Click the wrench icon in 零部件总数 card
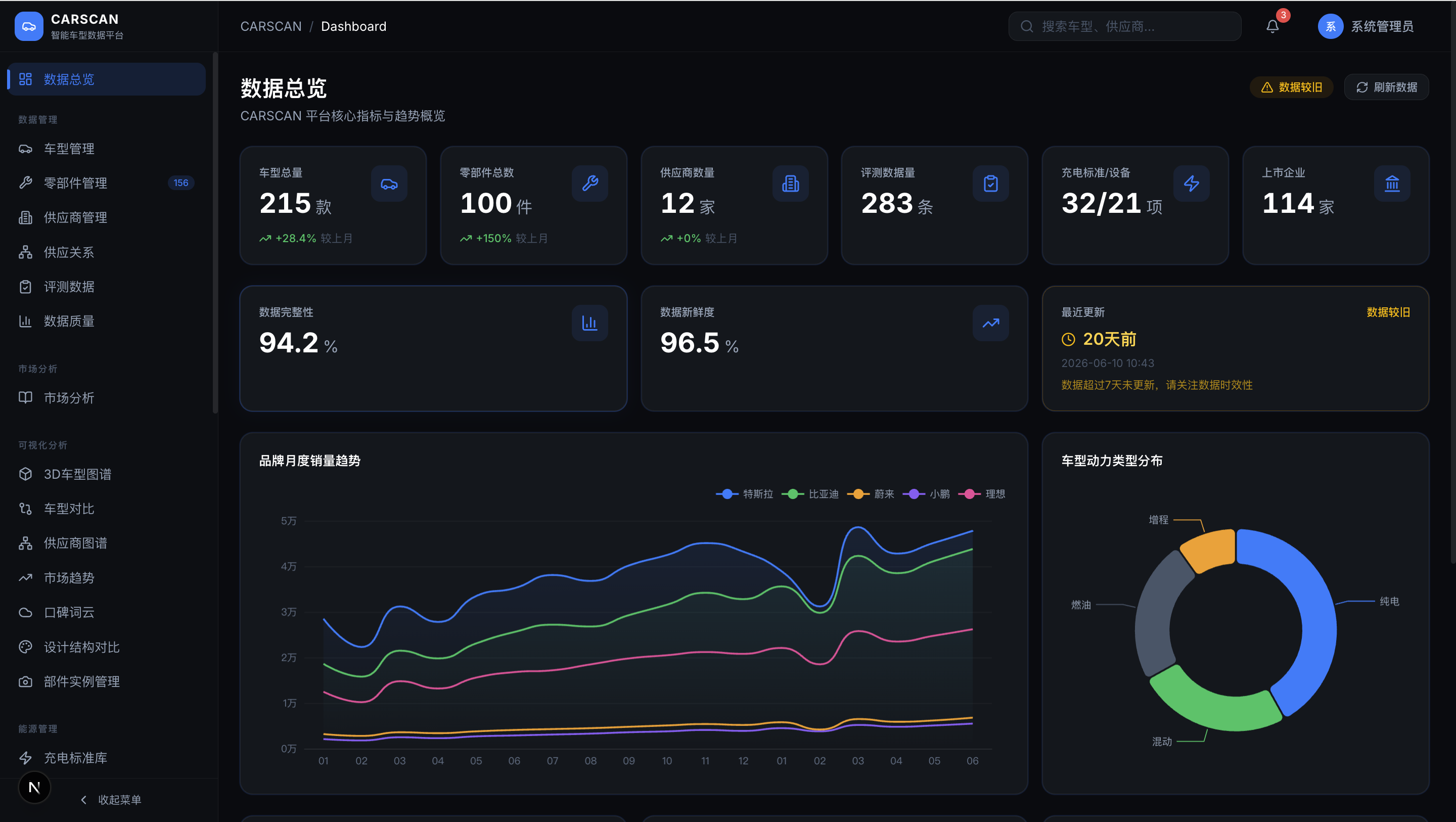 coord(589,183)
